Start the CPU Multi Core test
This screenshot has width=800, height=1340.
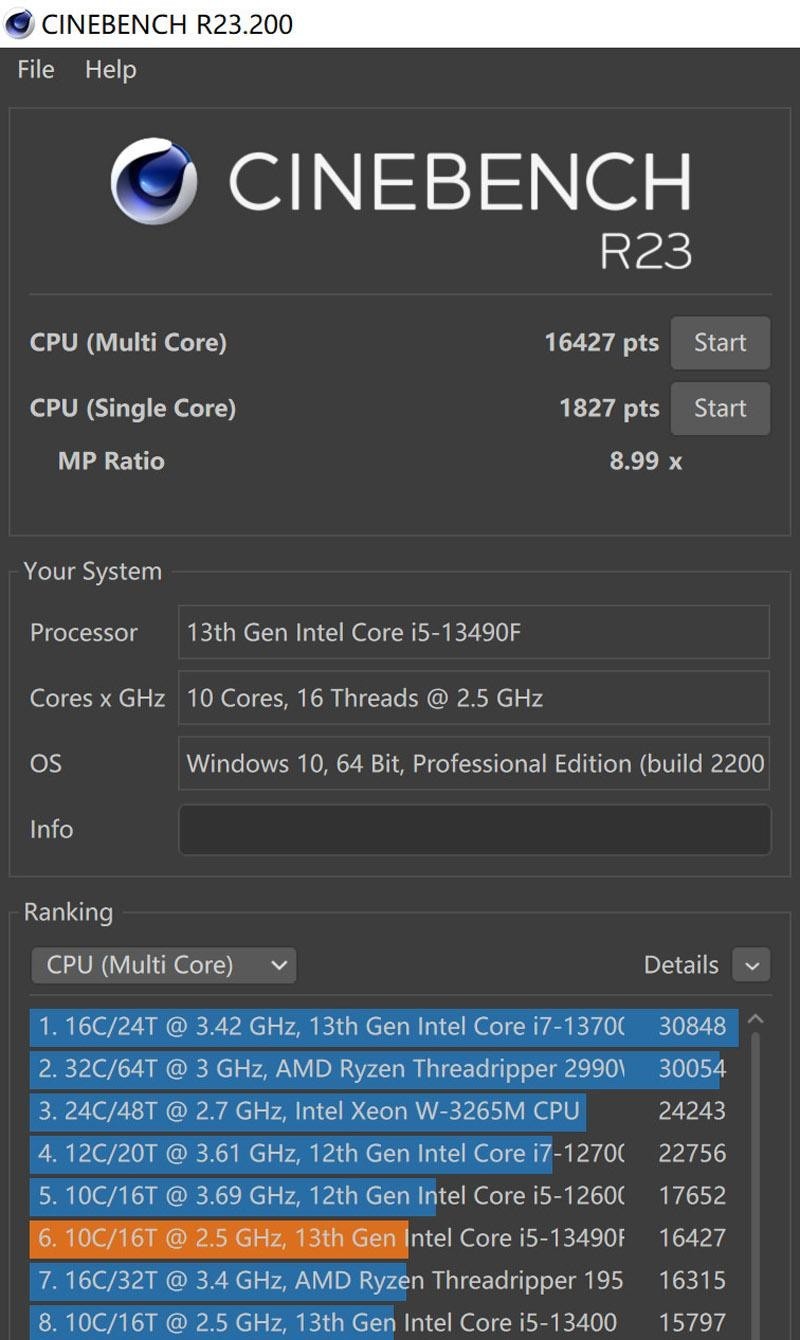pos(720,343)
